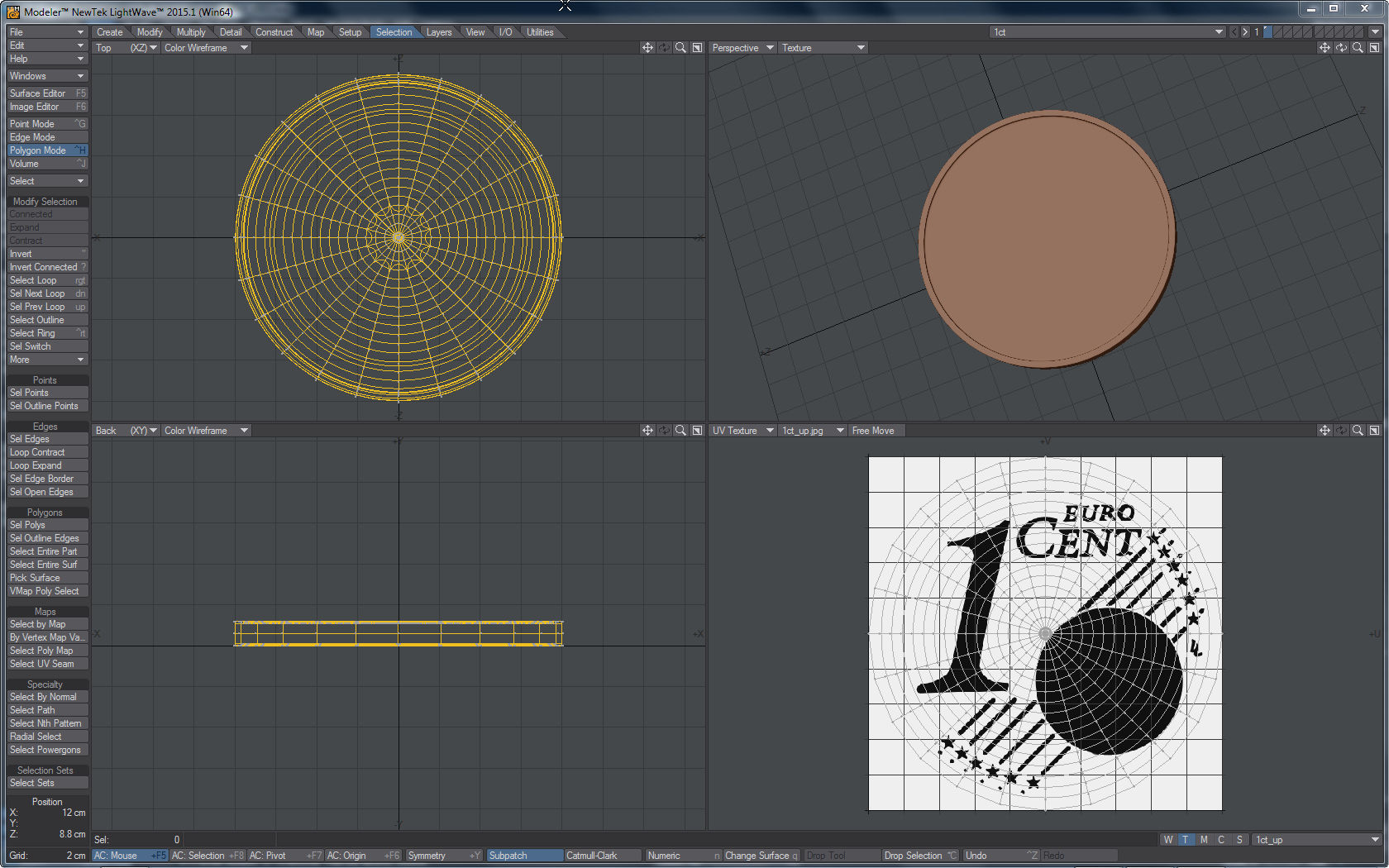Open the 1ct_up.jpg image dropdown
The image size is (1389, 868).
point(814,431)
